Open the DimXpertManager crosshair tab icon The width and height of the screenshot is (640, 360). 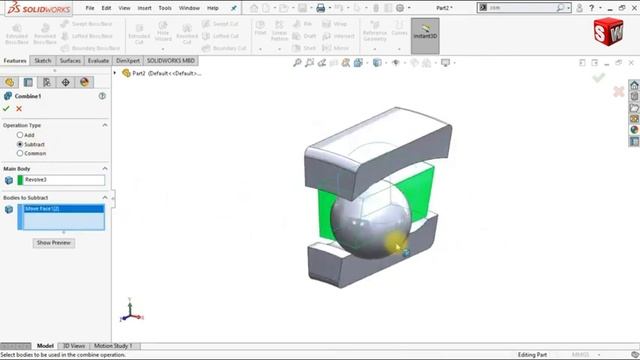tap(65, 82)
